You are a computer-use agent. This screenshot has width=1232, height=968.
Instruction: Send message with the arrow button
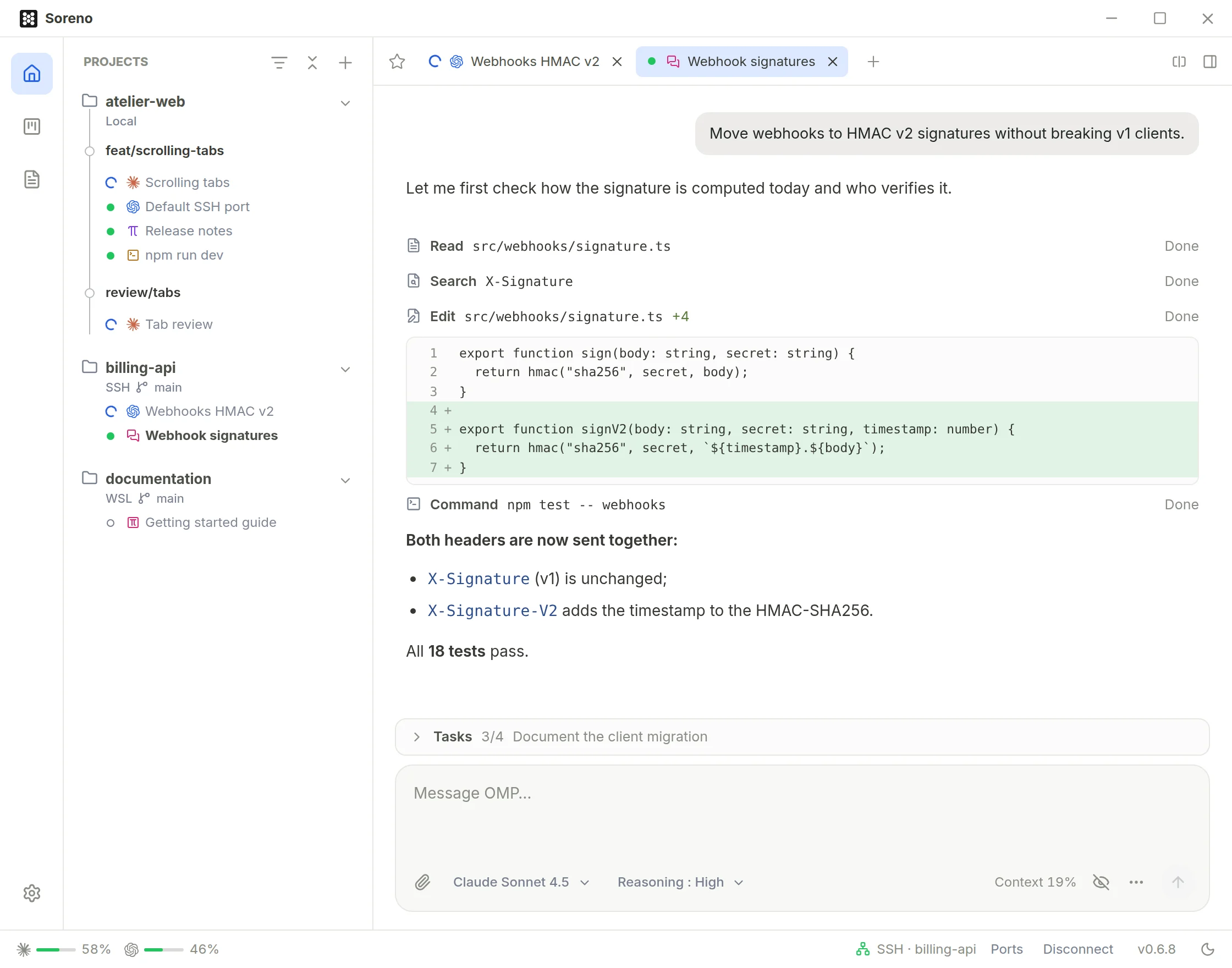pos(1178,882)
